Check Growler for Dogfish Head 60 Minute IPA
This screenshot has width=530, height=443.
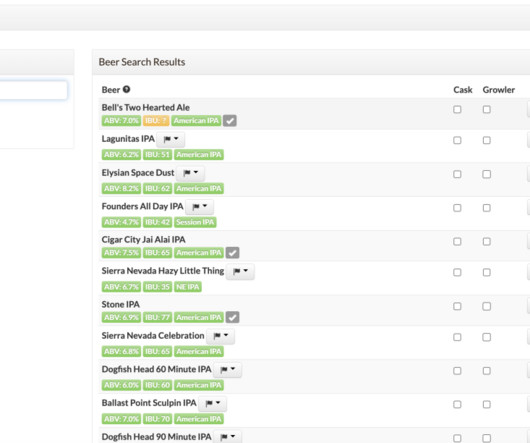point(487,371)
